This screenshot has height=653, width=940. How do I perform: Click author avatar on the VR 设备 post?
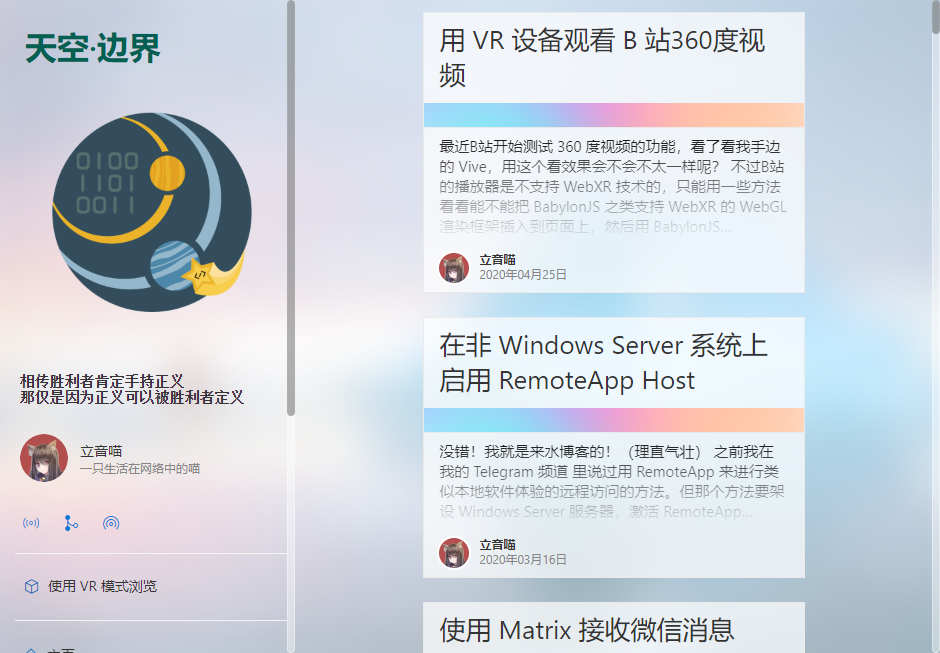(x=454, y=267)
